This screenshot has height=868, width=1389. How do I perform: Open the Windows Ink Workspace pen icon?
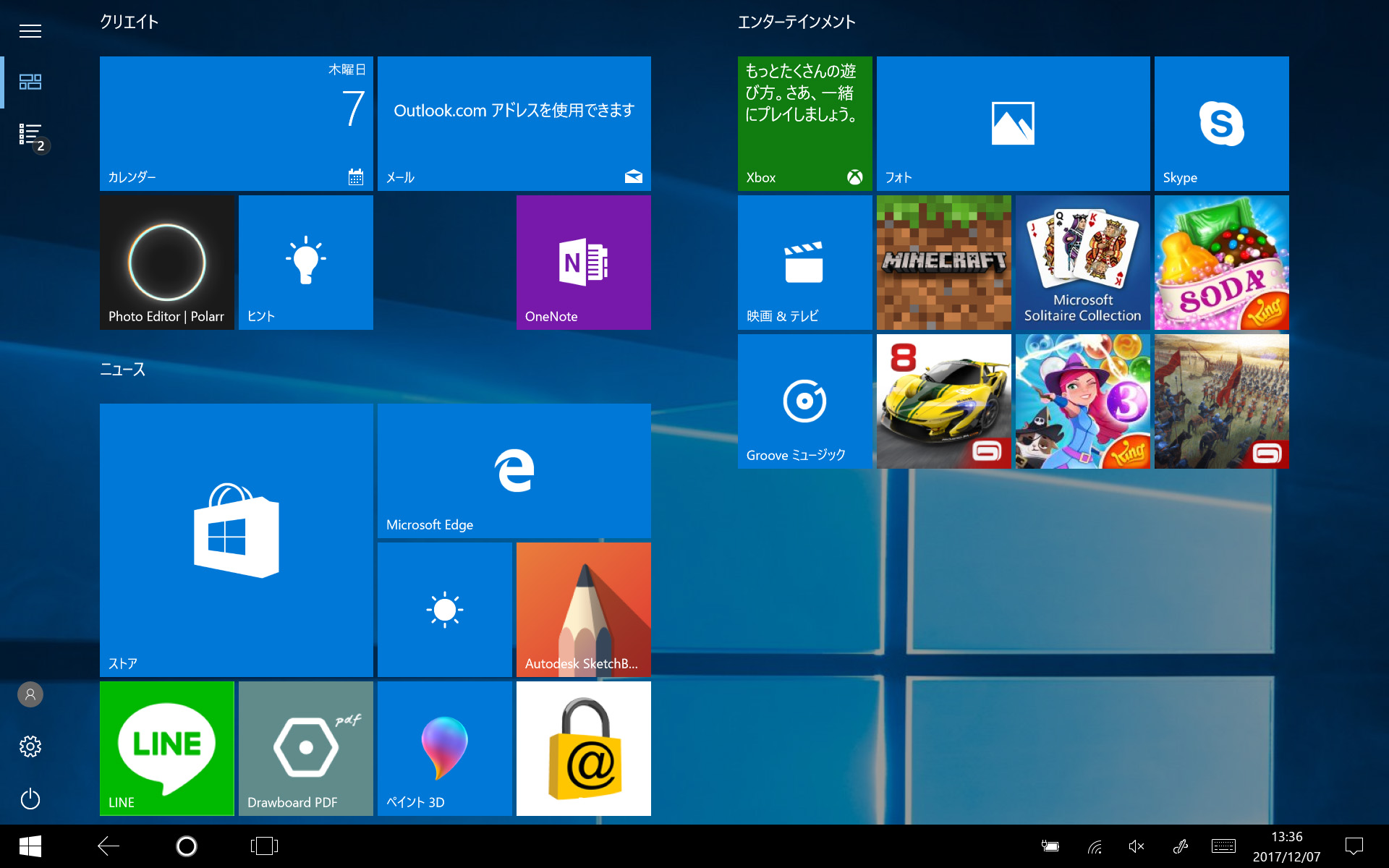tap(1181, 846)
